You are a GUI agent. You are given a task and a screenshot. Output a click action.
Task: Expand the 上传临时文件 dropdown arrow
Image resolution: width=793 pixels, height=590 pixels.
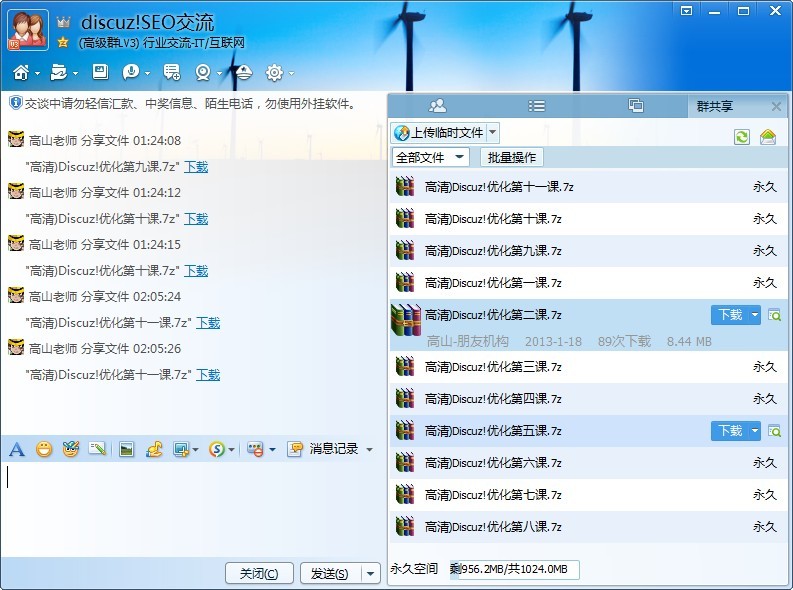[x=493, y=133]
